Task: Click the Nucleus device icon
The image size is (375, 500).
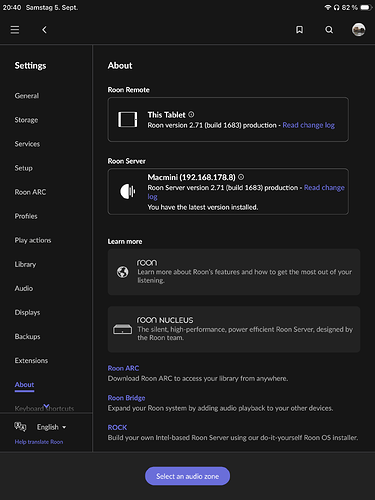Action: click(122, 329)
